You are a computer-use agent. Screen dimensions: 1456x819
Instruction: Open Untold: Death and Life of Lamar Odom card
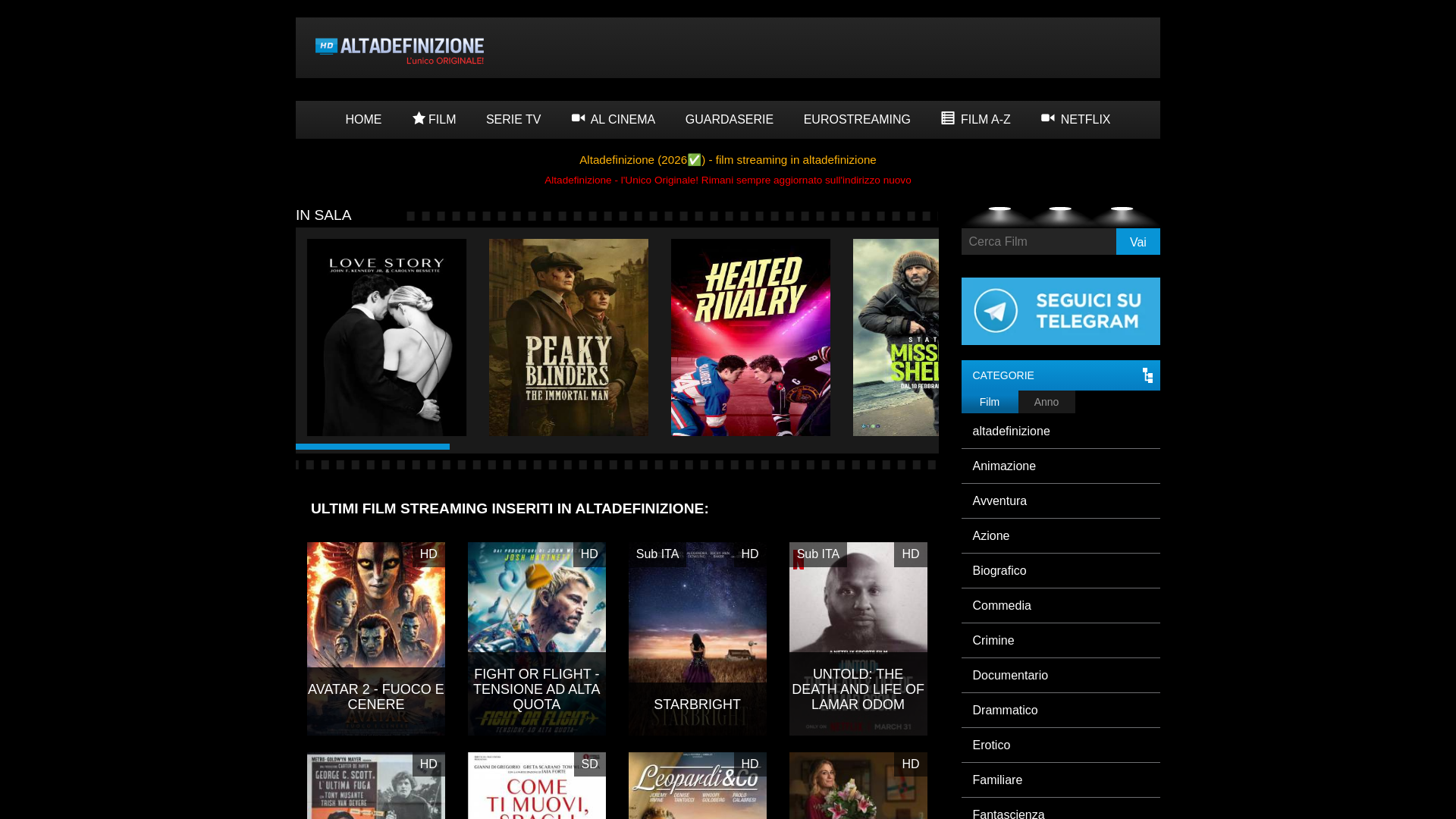(858, 639)
